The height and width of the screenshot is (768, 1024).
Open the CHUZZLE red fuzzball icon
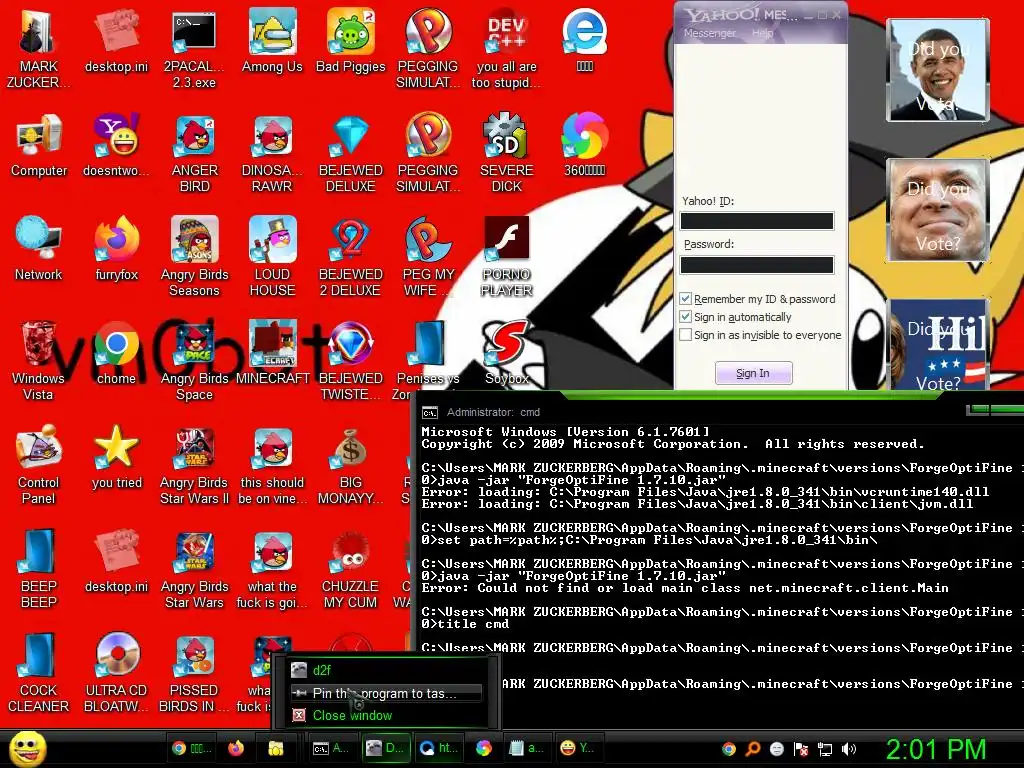pyautogui.click(x=351, y=568)
